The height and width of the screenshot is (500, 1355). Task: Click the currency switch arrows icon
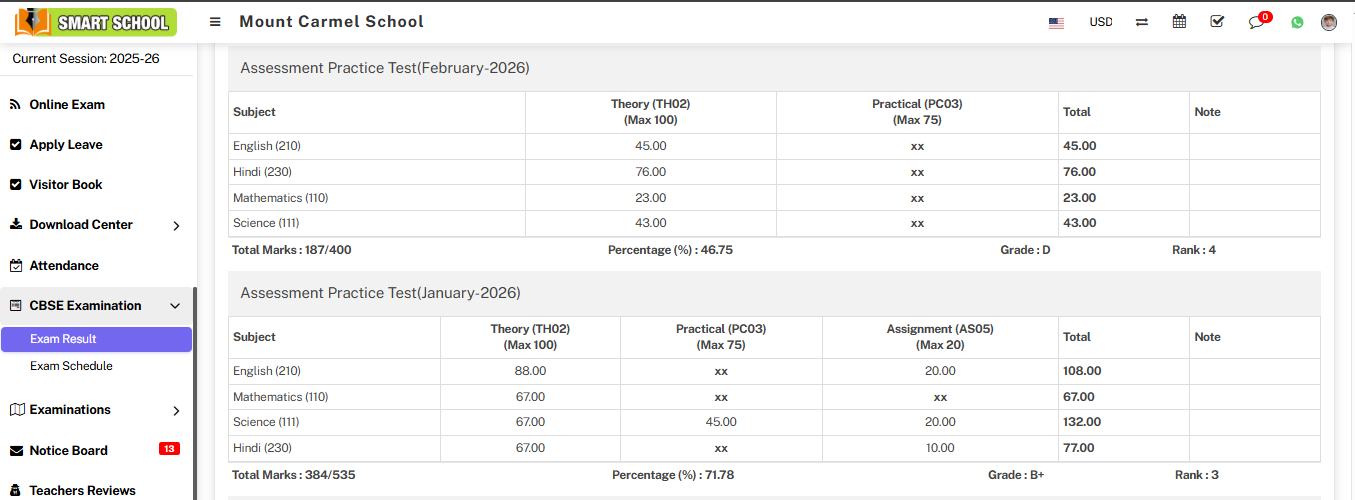pos(1142,22)
